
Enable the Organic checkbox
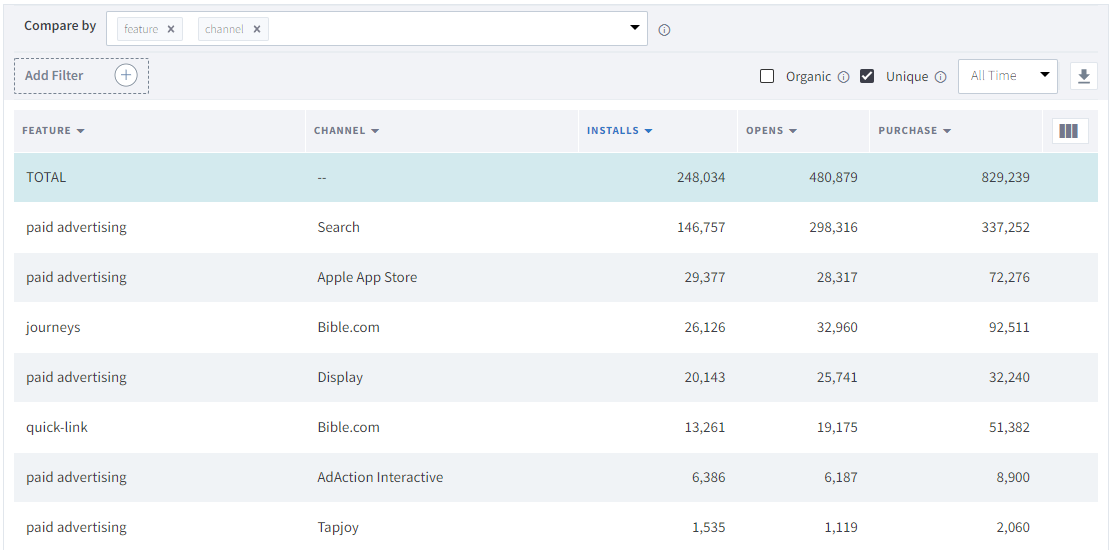(x=767, y=76)
